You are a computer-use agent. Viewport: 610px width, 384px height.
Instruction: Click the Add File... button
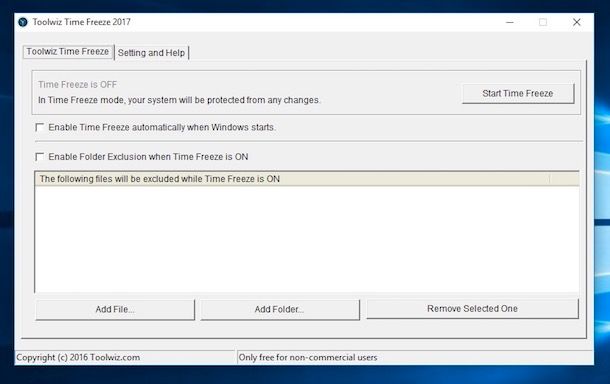(115, 310)
